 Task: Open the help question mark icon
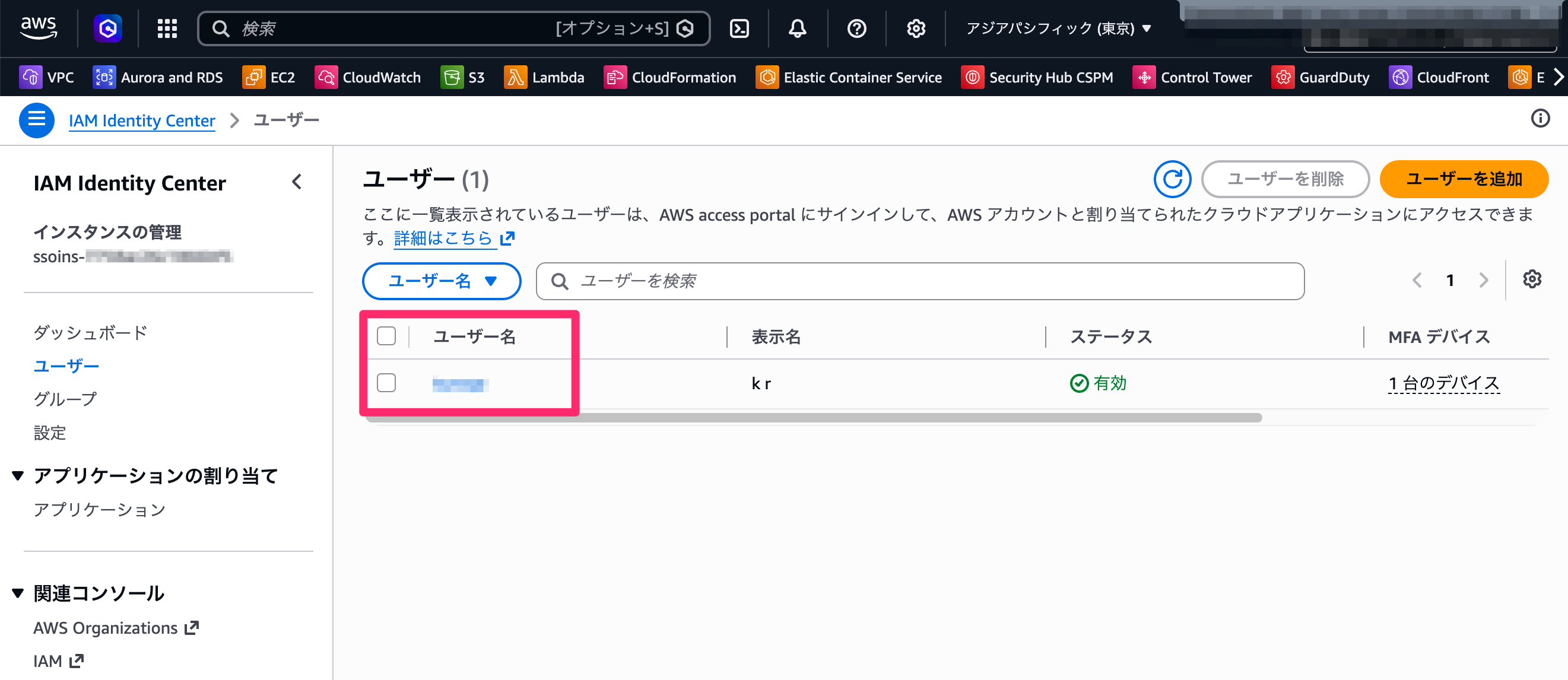(x=856, y=28)
